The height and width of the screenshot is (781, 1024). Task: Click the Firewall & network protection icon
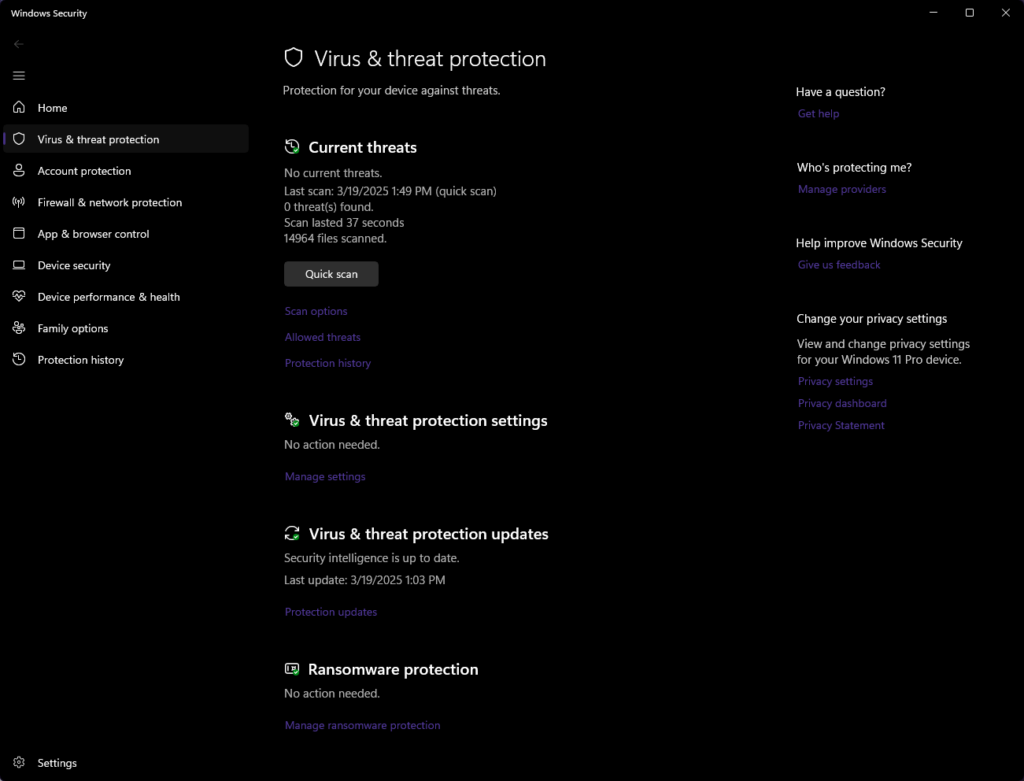click(18, 202)
